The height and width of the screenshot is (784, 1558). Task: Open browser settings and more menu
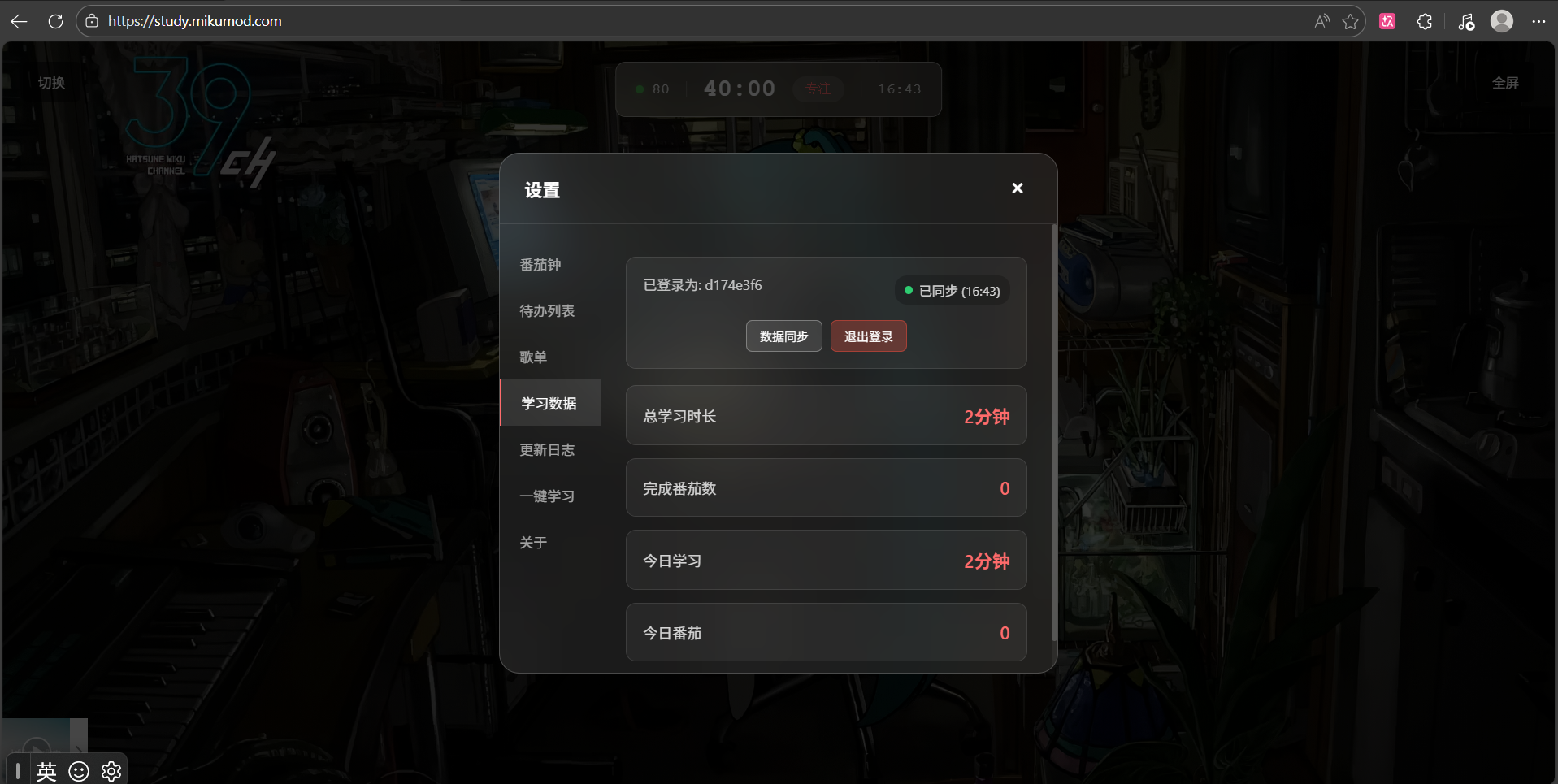1538,21
